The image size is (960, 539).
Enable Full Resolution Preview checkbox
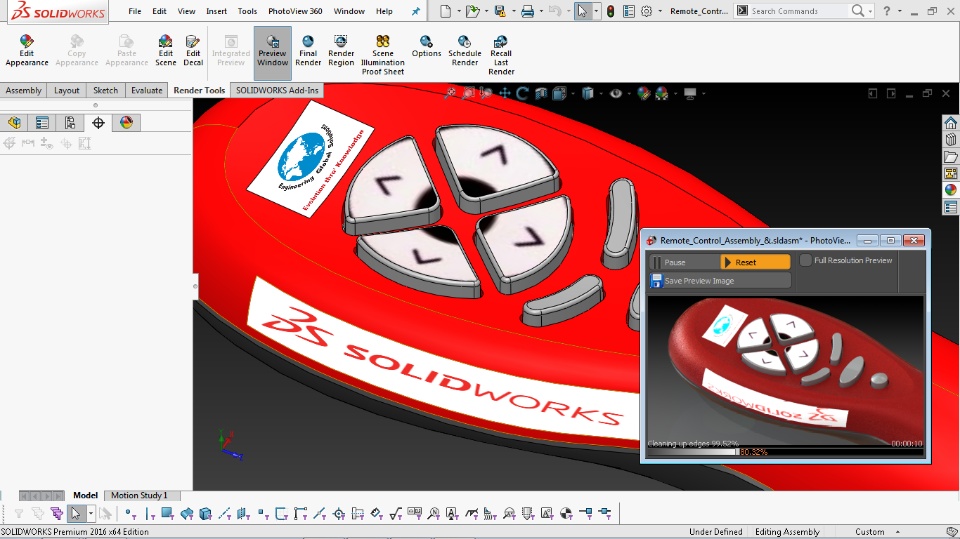[x=806, y=260]
